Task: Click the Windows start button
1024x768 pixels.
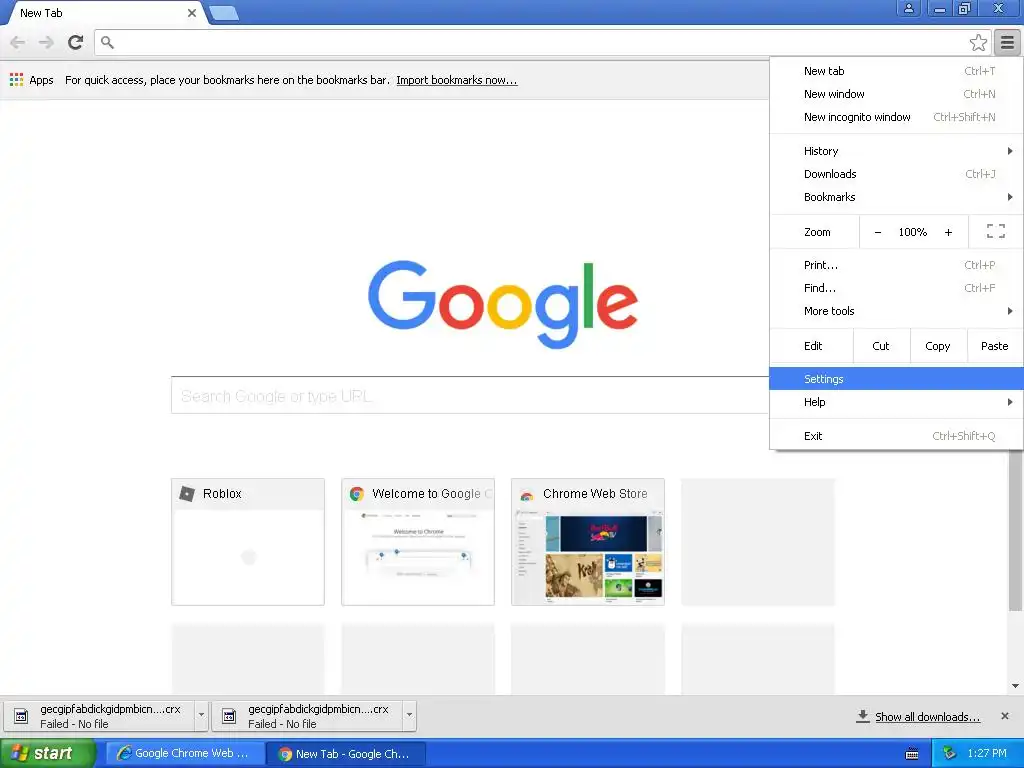Action: coord(47,754)
